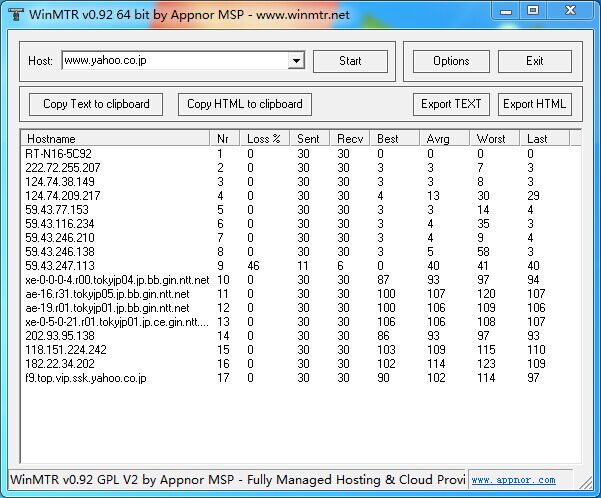Click the Worst value 123 in row 16

pyautogui.click(x=486, y=364)
